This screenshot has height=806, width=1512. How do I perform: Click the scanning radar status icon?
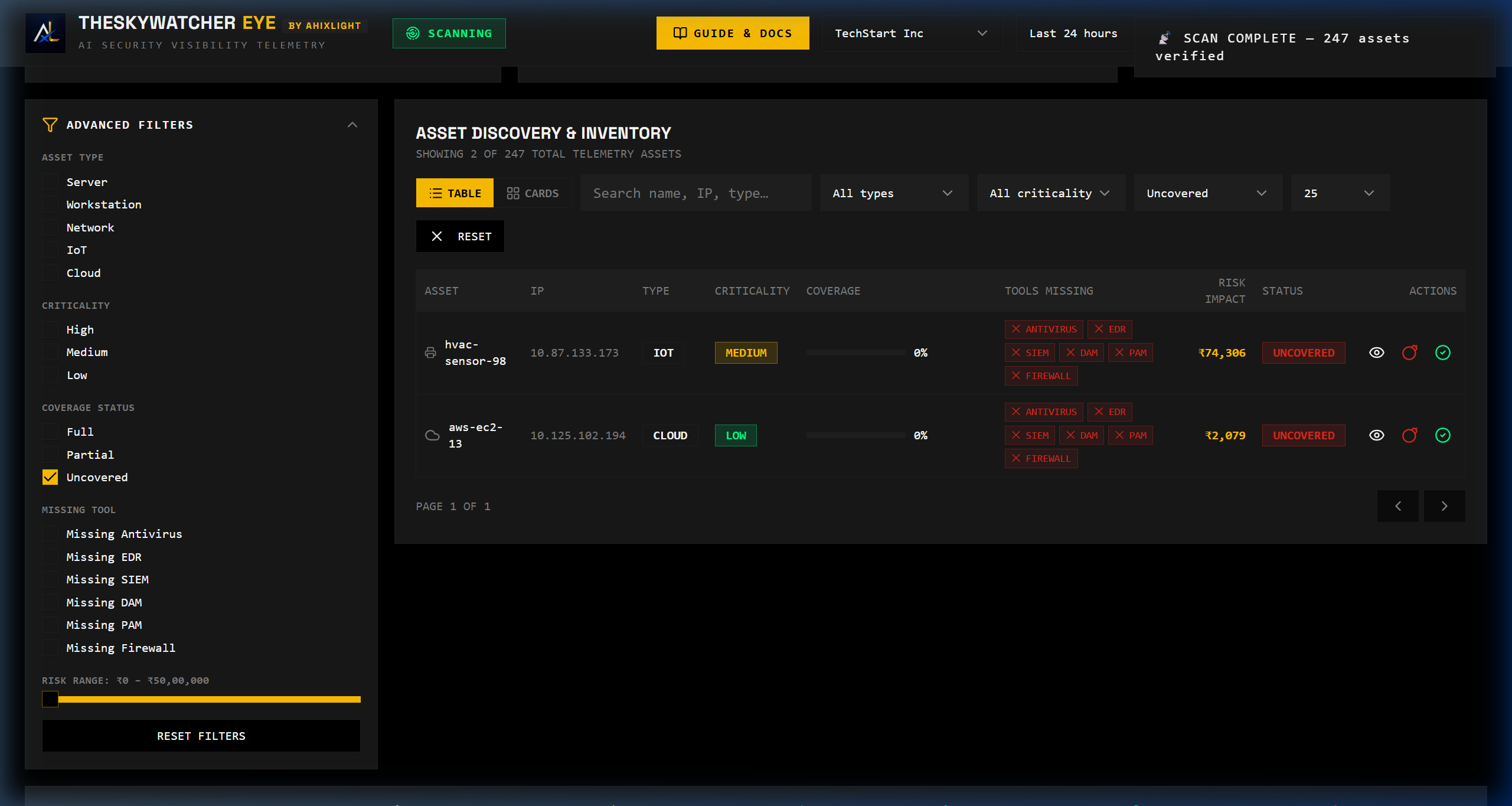pyautogui.click(x=413, y=34)
